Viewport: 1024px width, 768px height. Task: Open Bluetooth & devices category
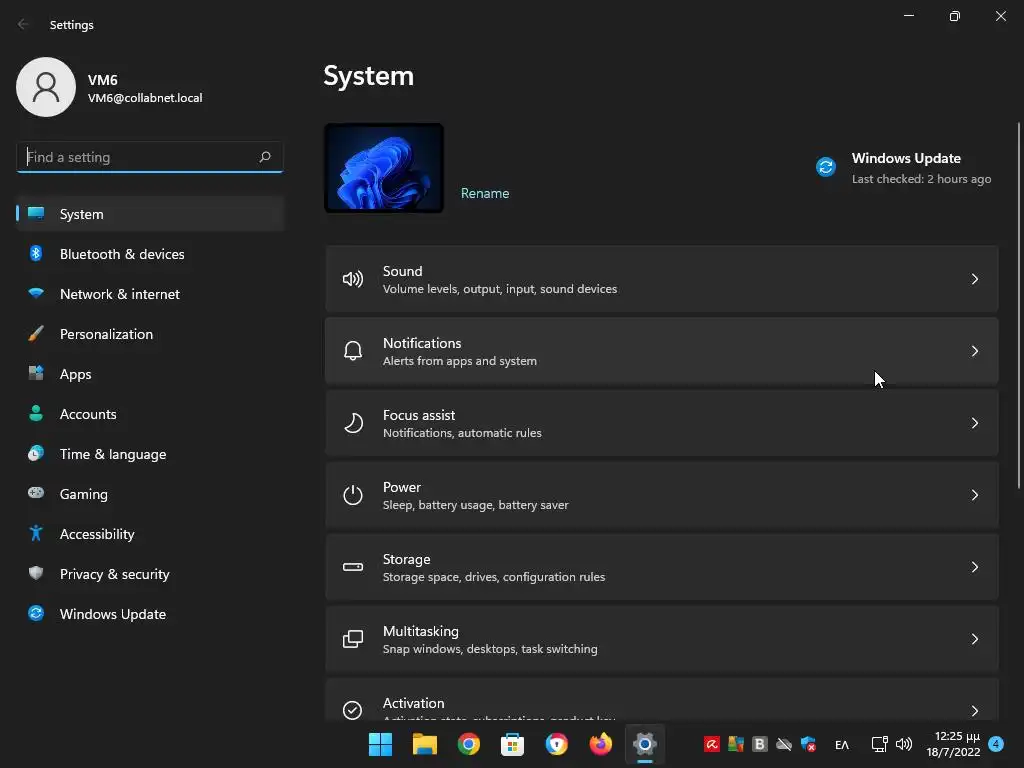[150, 254]
